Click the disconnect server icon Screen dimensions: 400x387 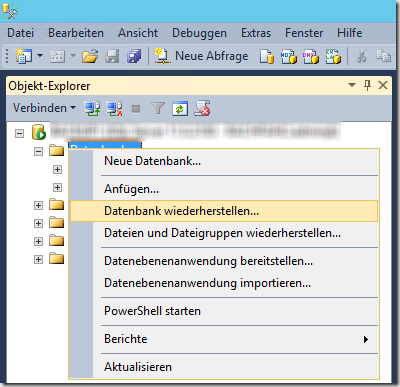click(114, 109)
